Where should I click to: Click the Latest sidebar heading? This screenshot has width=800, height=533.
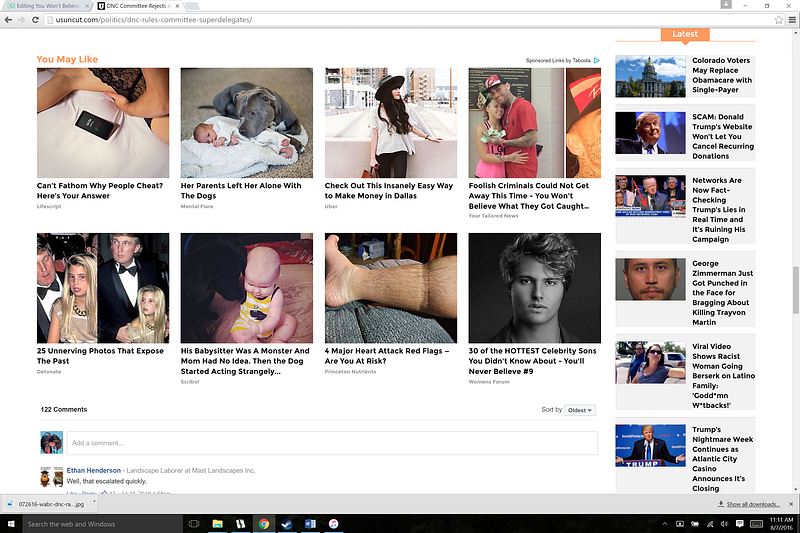point(685,34)
